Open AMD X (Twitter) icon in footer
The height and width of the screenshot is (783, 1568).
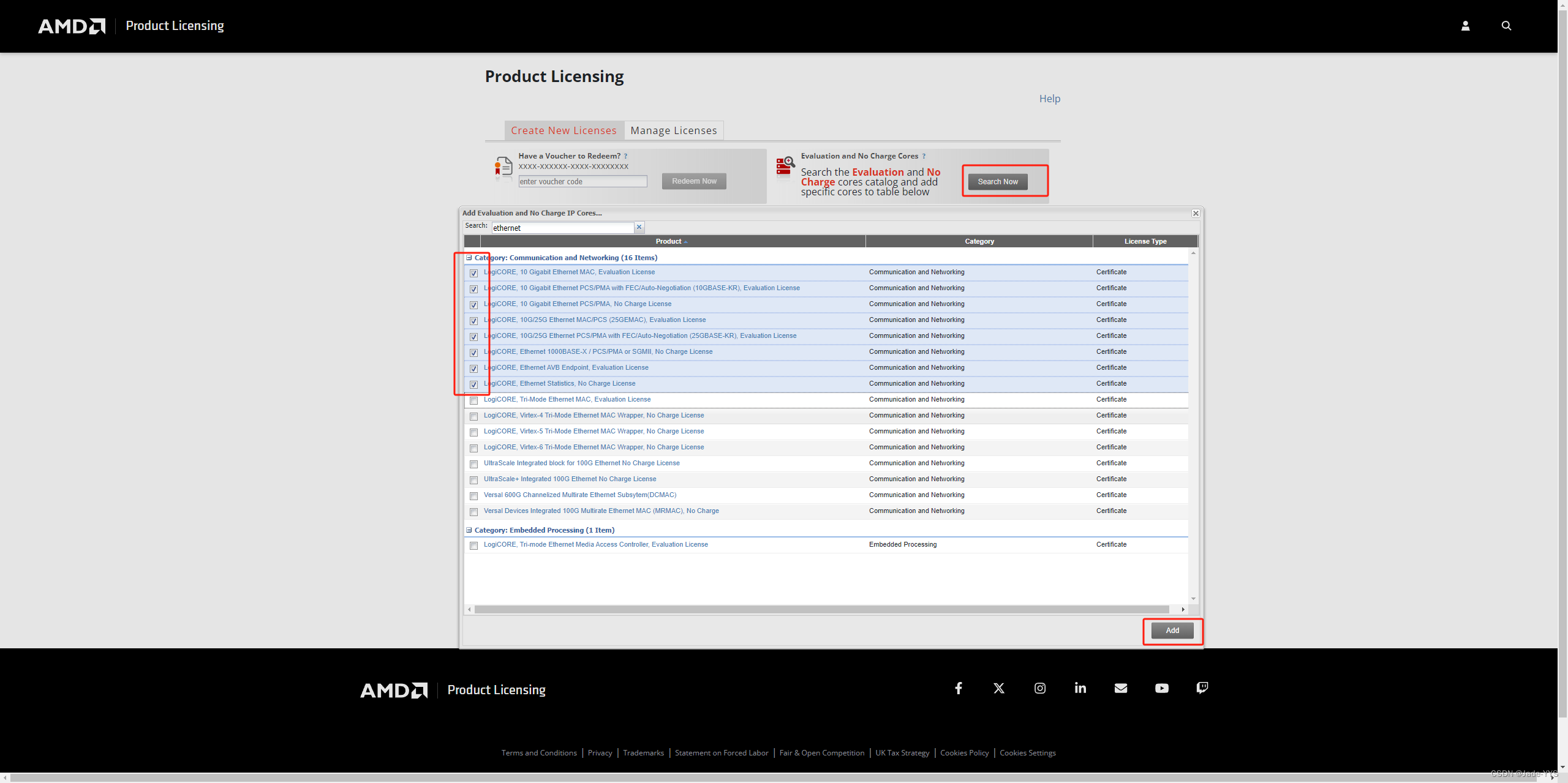tap(999, 688)
